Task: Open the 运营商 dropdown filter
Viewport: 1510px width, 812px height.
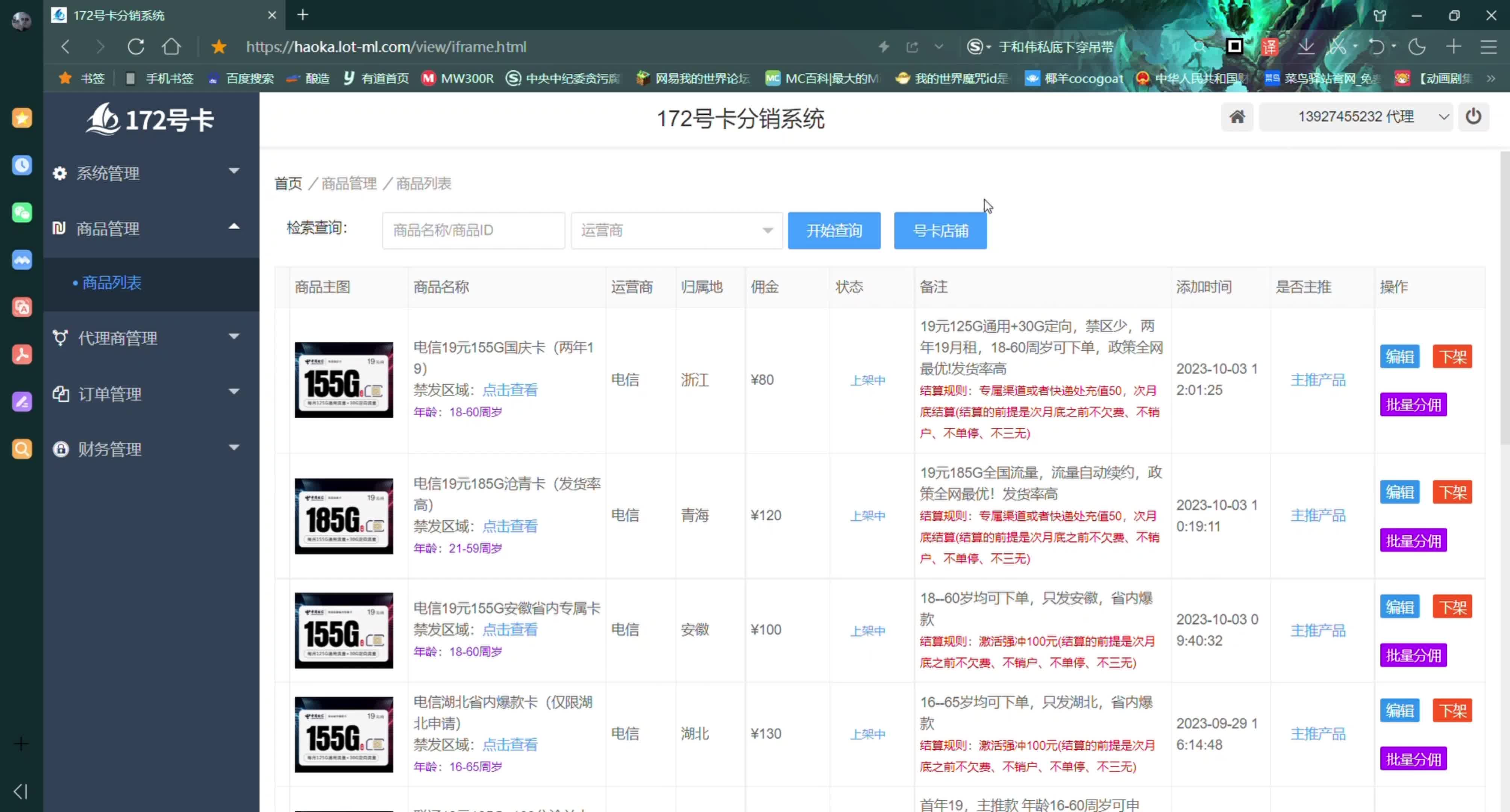Action: click(x=676, y=230)
